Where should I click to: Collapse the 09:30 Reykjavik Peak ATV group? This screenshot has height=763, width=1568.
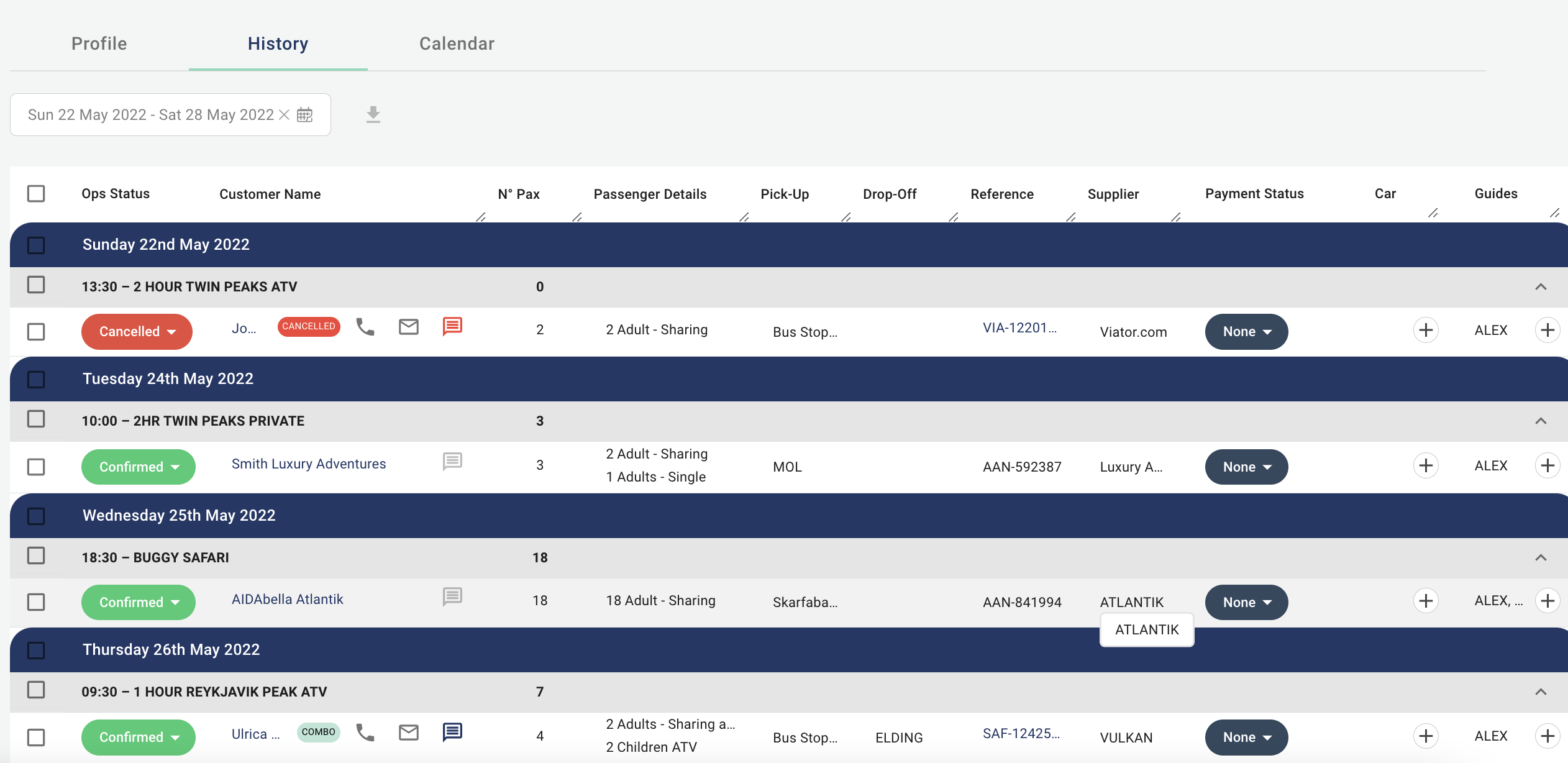pos(1541,692)
